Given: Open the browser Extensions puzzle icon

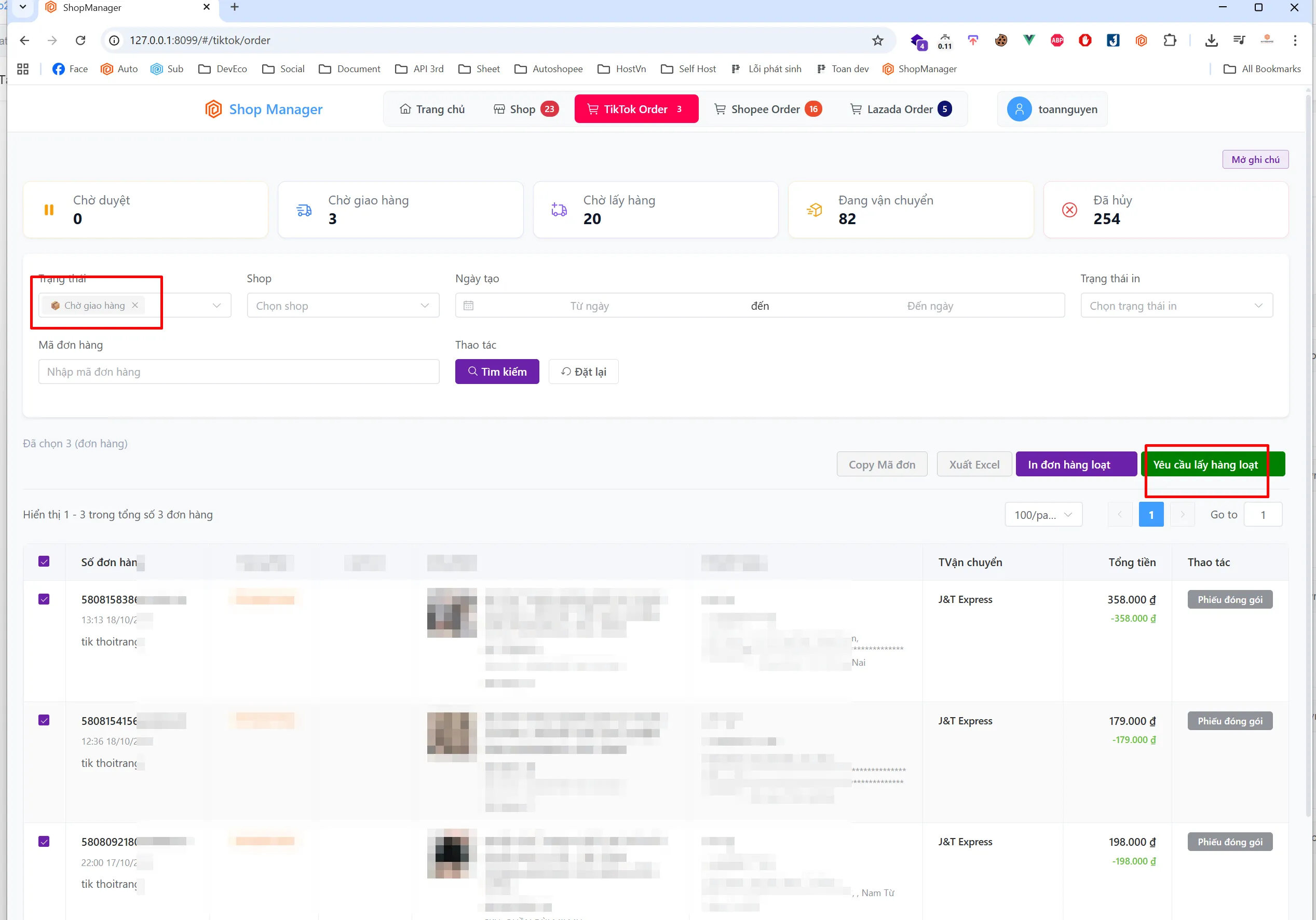Looking at the screenshot, I should tap(1170, 40).
